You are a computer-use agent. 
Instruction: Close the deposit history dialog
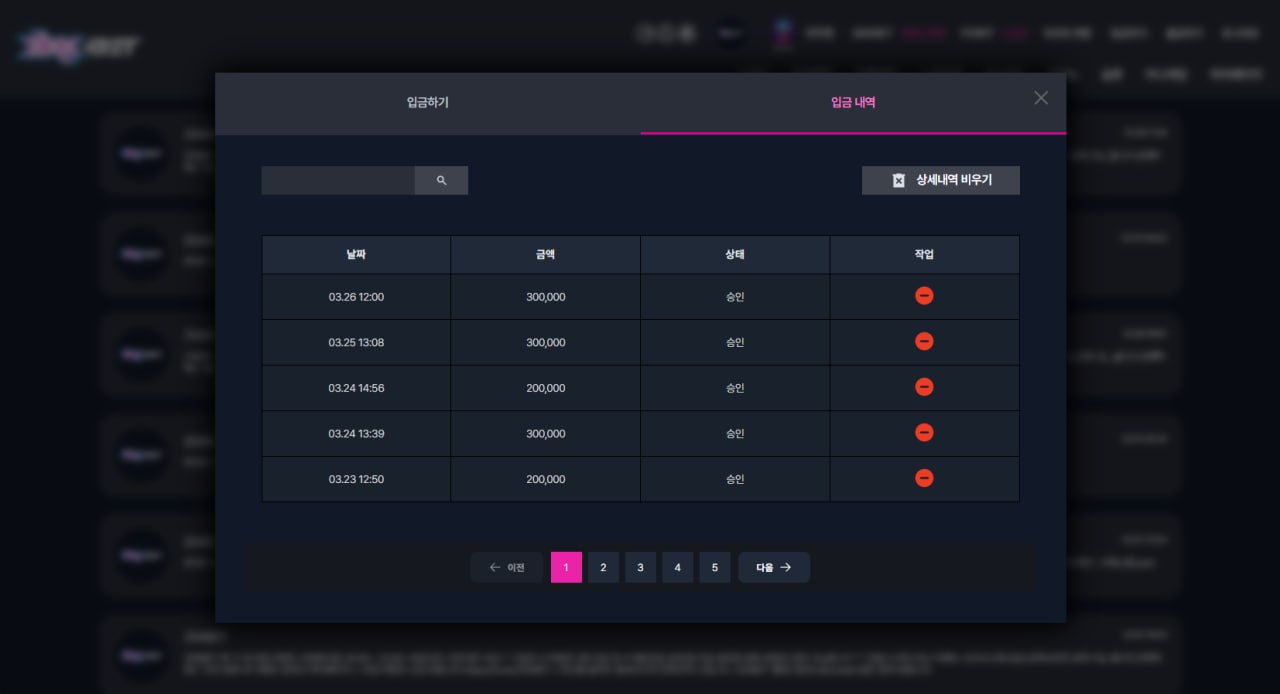pos(1041,98)
